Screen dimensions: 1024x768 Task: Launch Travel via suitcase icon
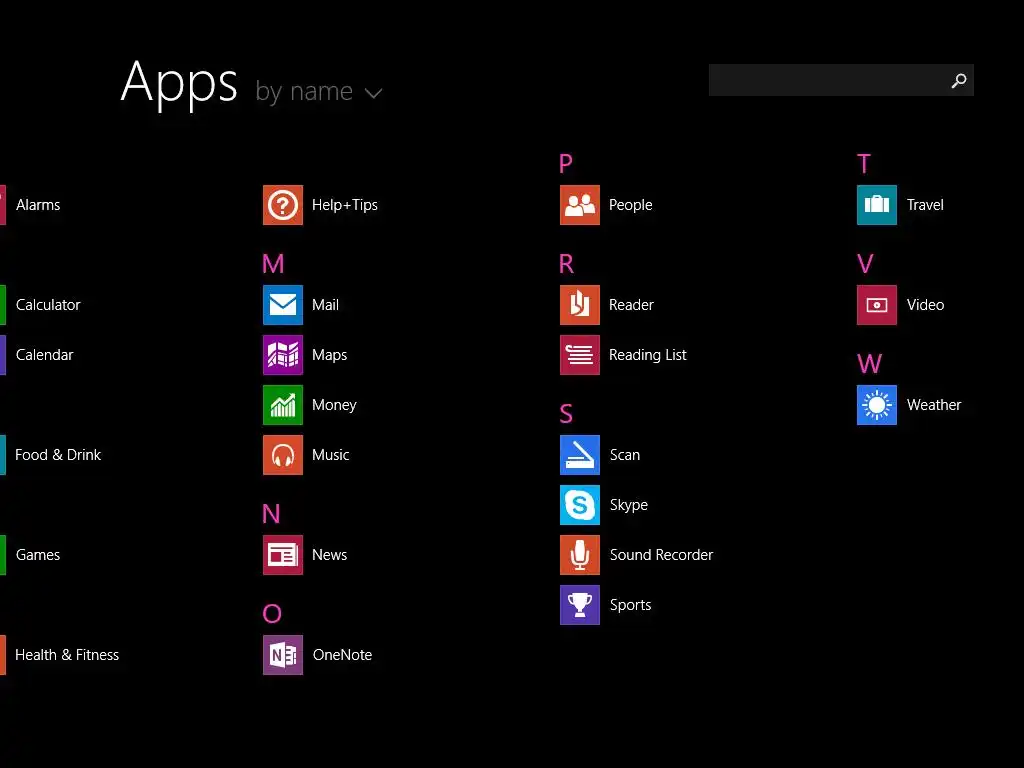[x=877, y=205]
